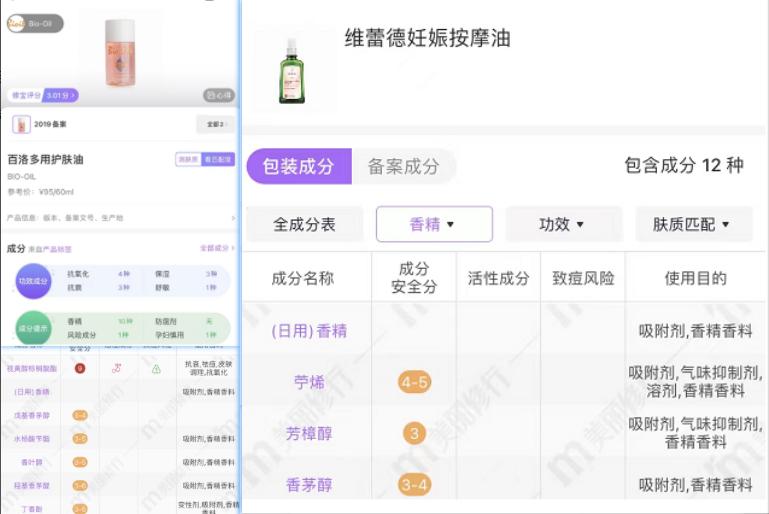Click the red safety score 9 badge

[79, 368]
